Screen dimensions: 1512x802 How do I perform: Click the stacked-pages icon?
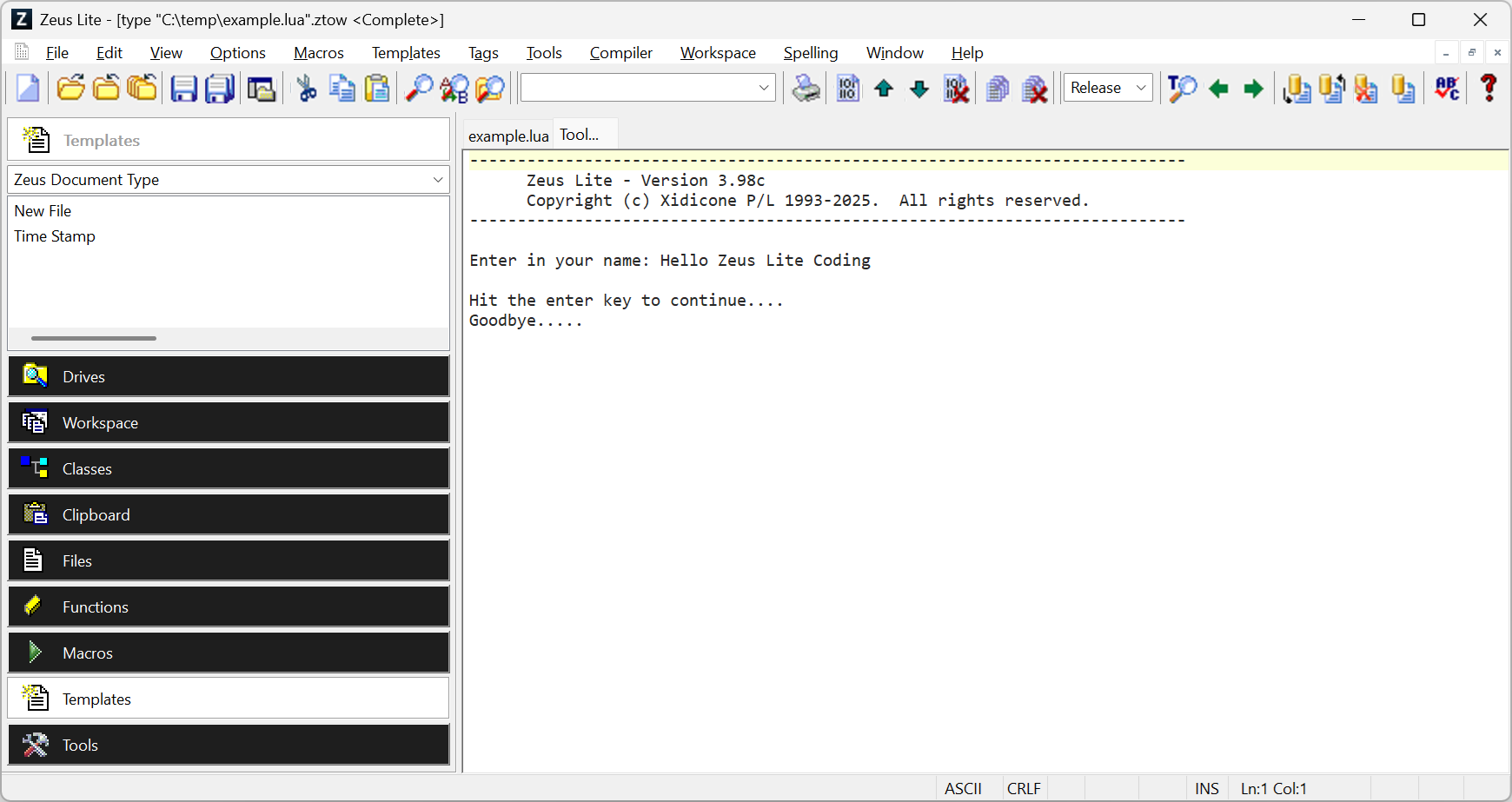(x=998, y=88)
